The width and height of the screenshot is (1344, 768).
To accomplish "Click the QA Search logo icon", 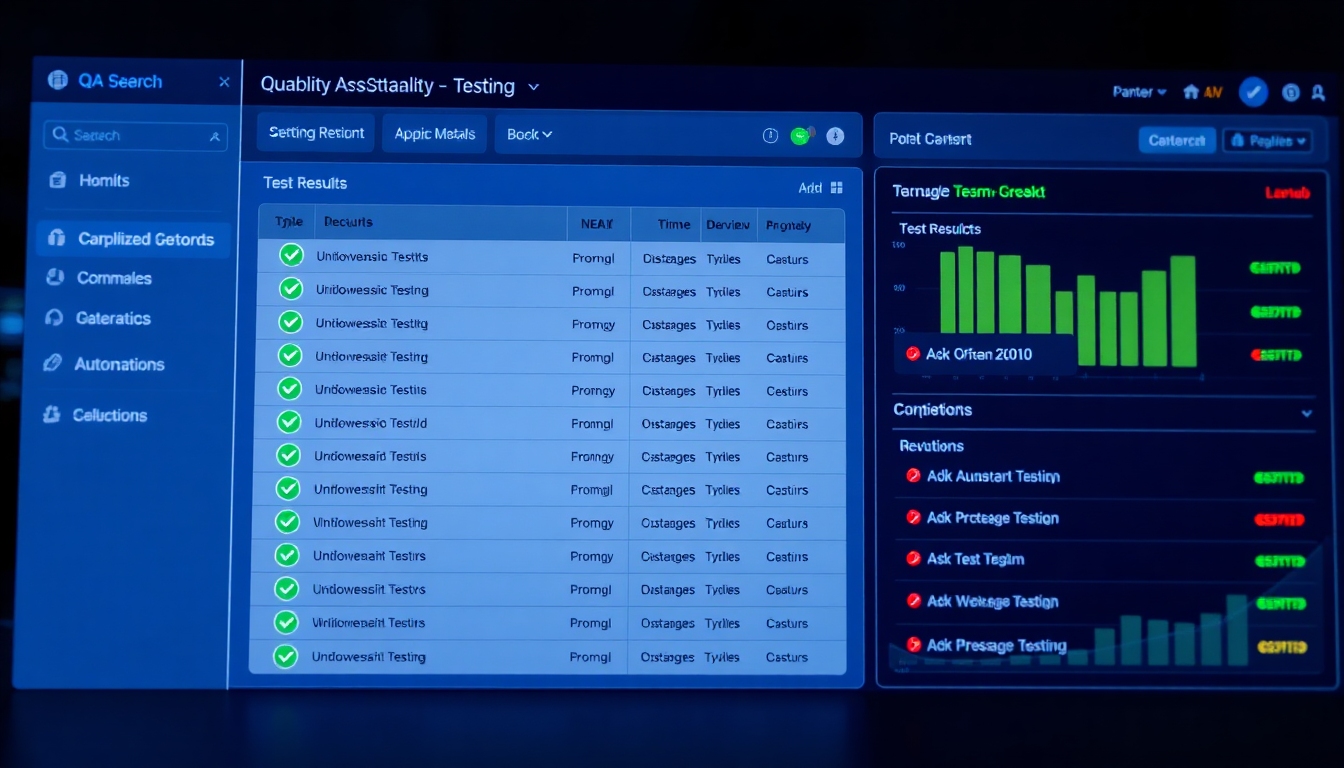I will click(57, 81).
